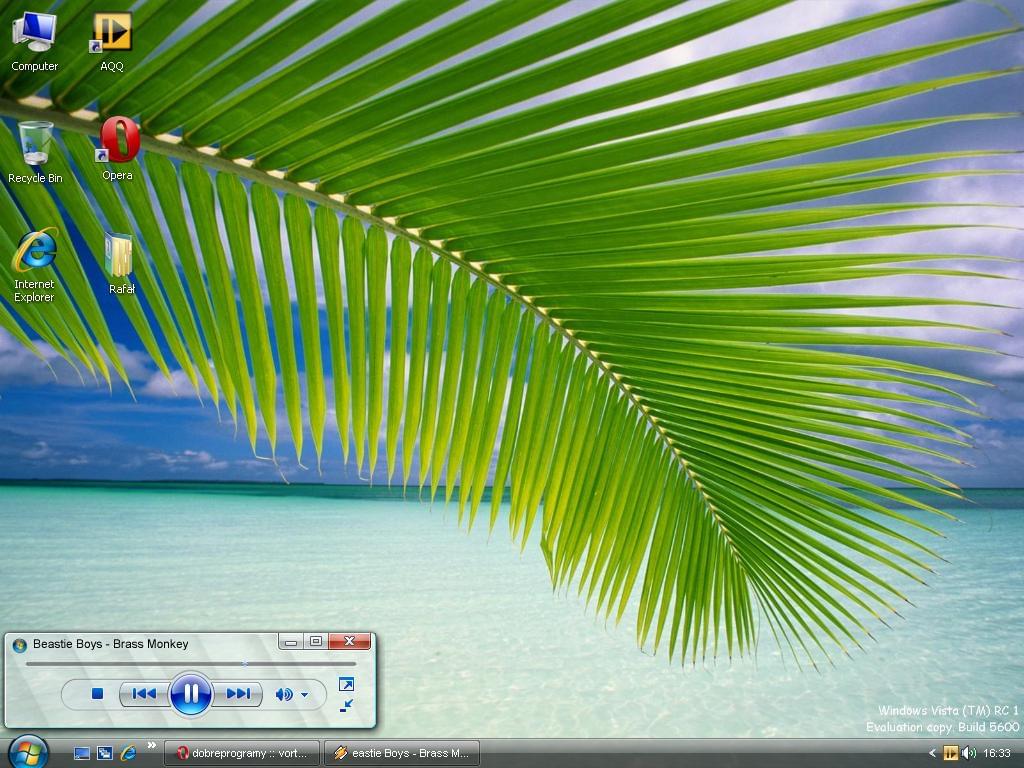Switch player to compact mode arrow icon
Image resolution: width=1024 pixels, height=768 pixels.
click(x=346, y=706)
